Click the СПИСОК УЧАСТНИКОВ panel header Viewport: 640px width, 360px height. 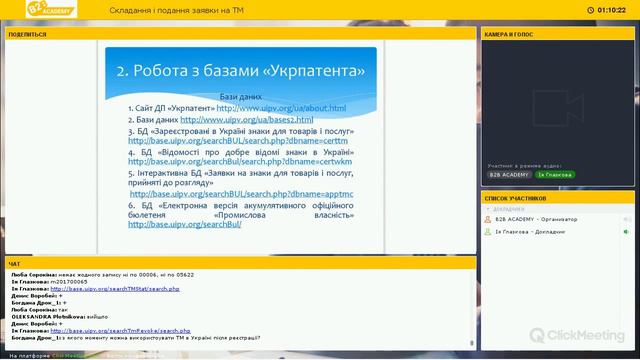(558, 198)
